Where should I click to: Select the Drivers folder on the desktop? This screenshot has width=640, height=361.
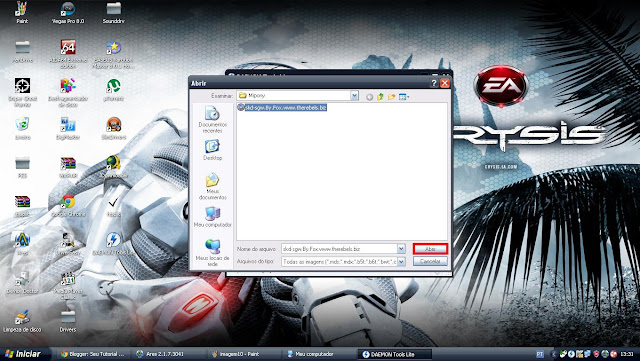click(x=68, y=321)
